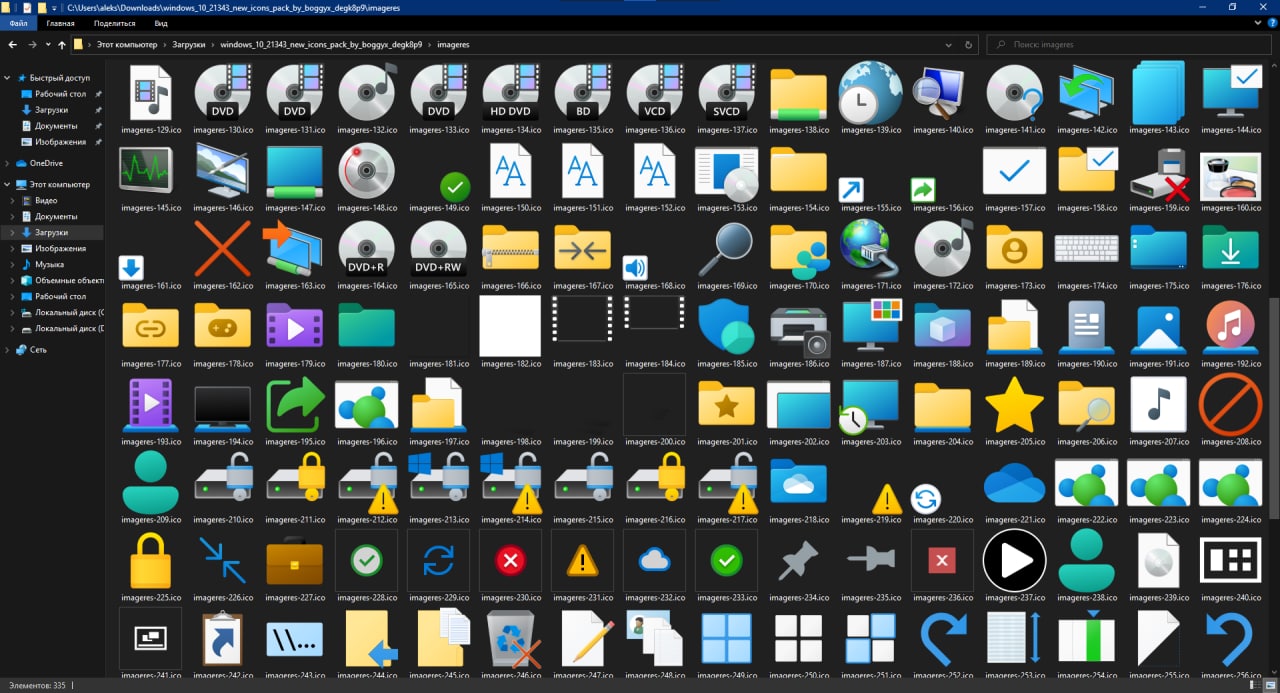Viewport: 1280px width, 693px height.
Task: Select the imageres-129.ico video file icon
Action: coord(151,92)
